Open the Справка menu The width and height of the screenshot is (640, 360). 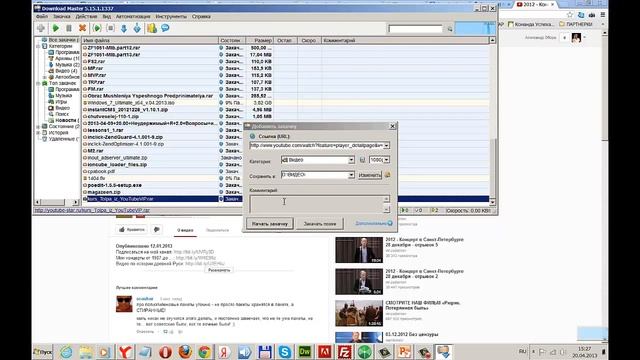(201, 17)
